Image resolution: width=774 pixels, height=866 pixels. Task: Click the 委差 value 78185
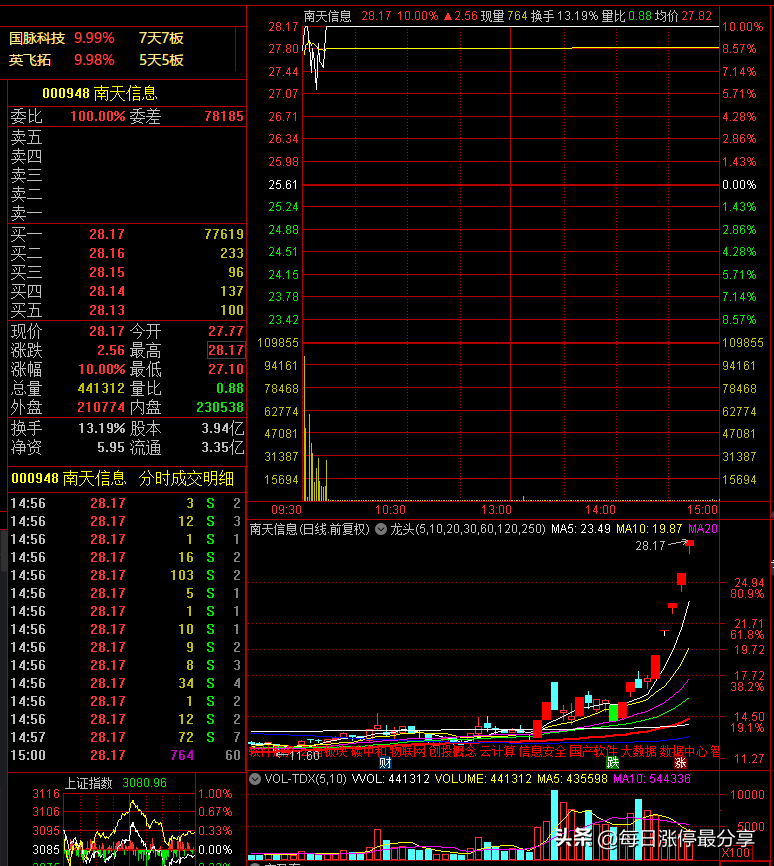pyautogui.click(x=224, y=117)
